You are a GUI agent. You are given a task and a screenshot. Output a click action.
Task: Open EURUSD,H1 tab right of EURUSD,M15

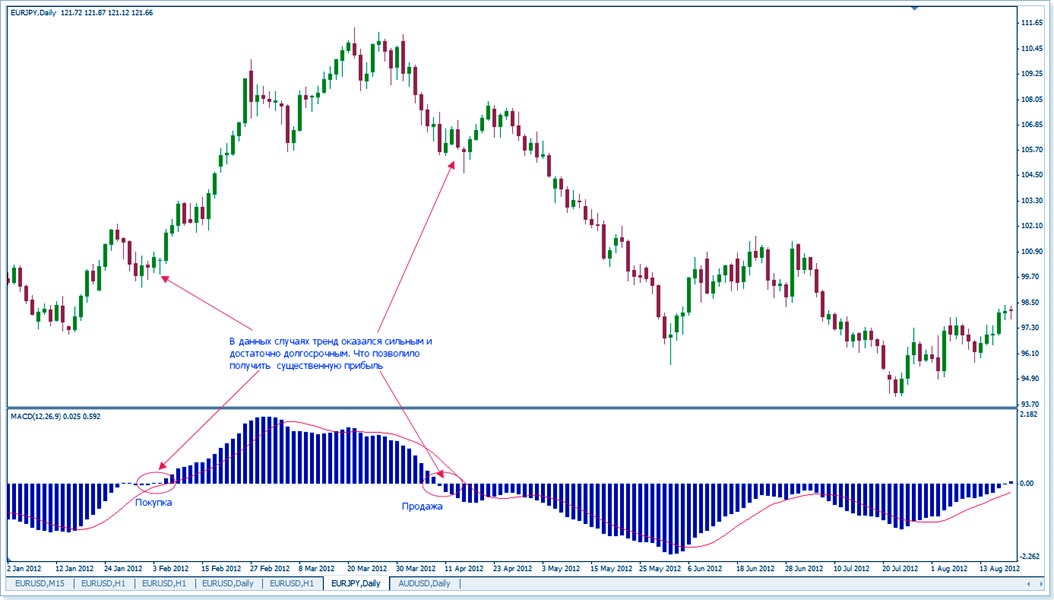[x=102, y=583]
